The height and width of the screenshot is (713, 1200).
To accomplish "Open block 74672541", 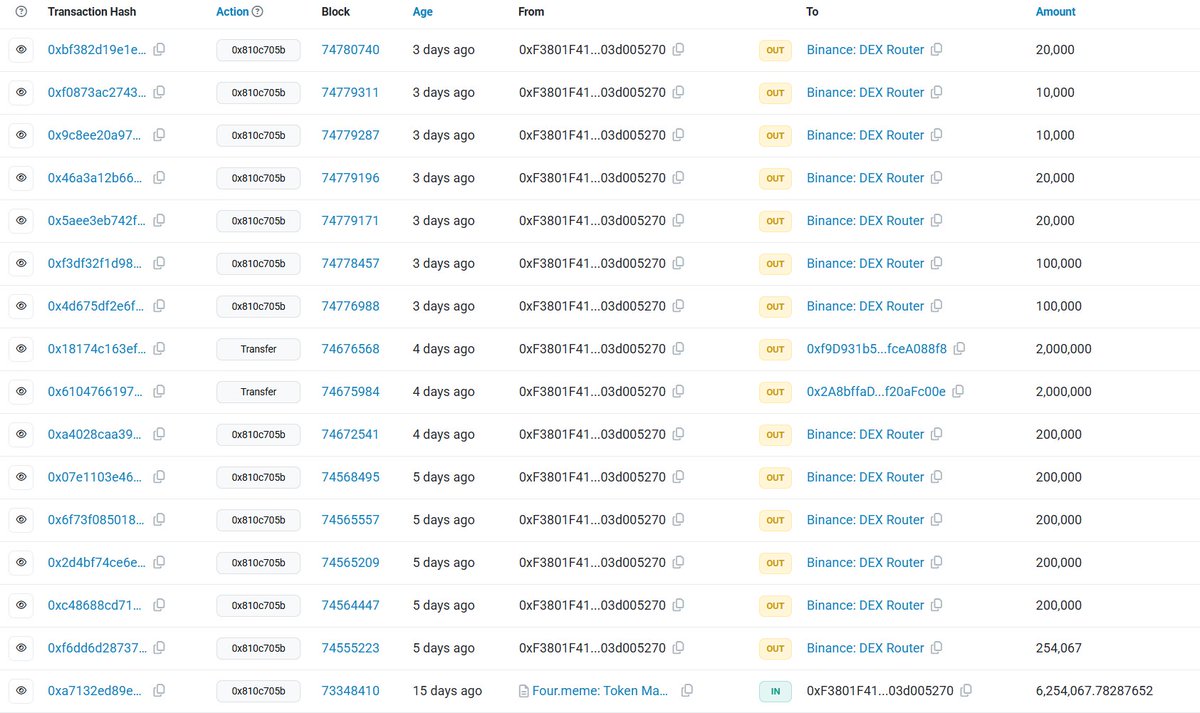I will [x=351, y=434].
